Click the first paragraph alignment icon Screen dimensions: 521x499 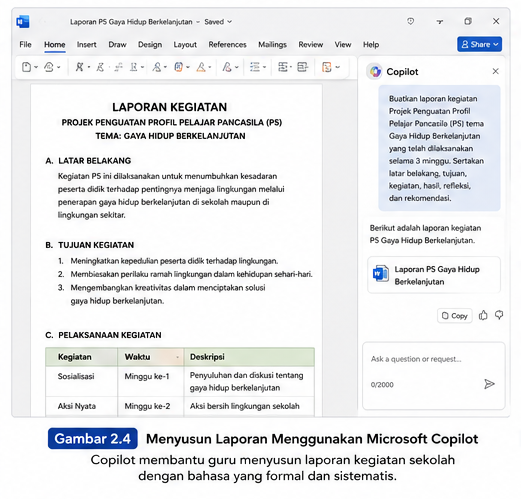coord(283,67)
